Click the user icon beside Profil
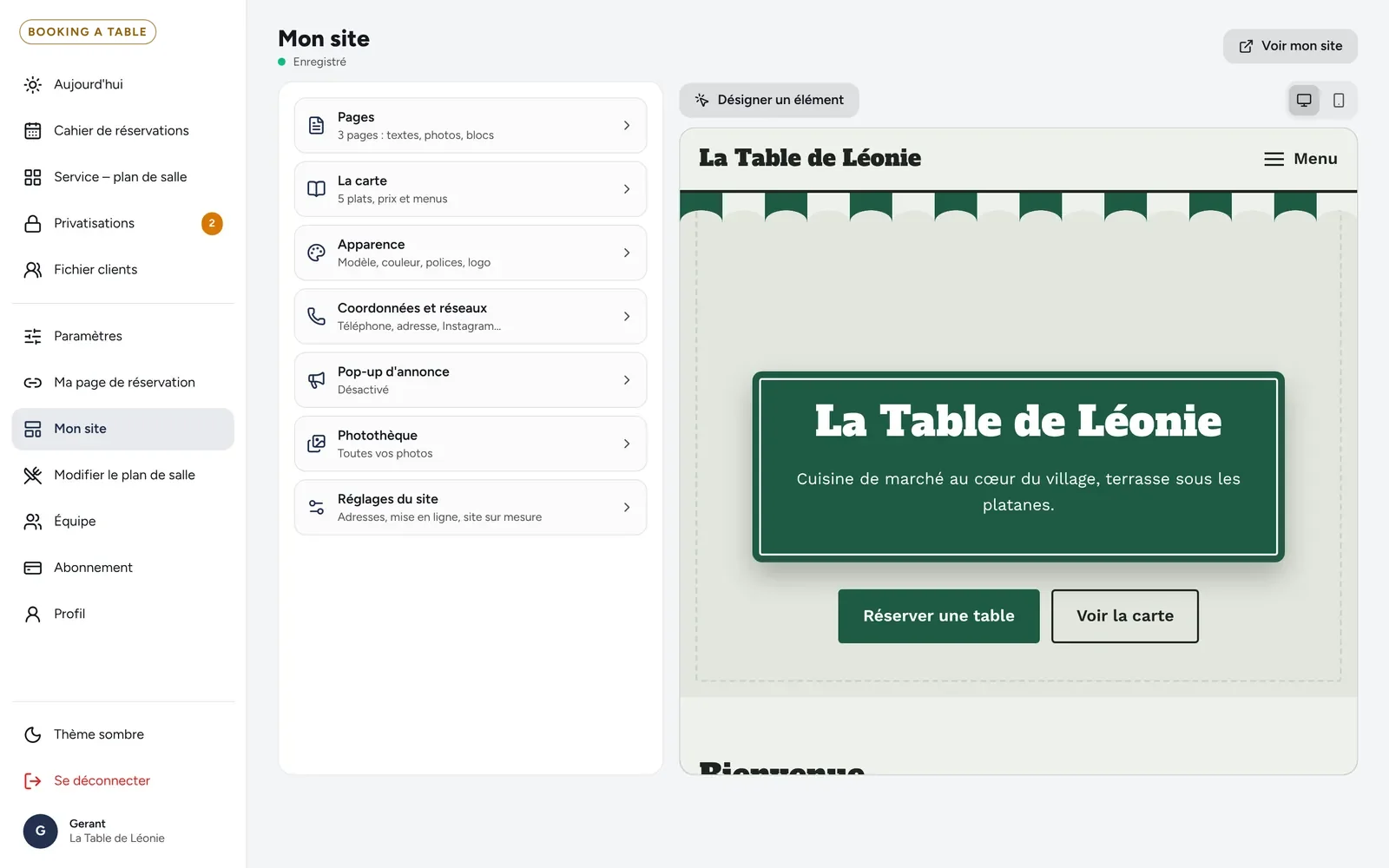Image resolution: width=1389 pixels, height=868 pixels. point(33,614)
